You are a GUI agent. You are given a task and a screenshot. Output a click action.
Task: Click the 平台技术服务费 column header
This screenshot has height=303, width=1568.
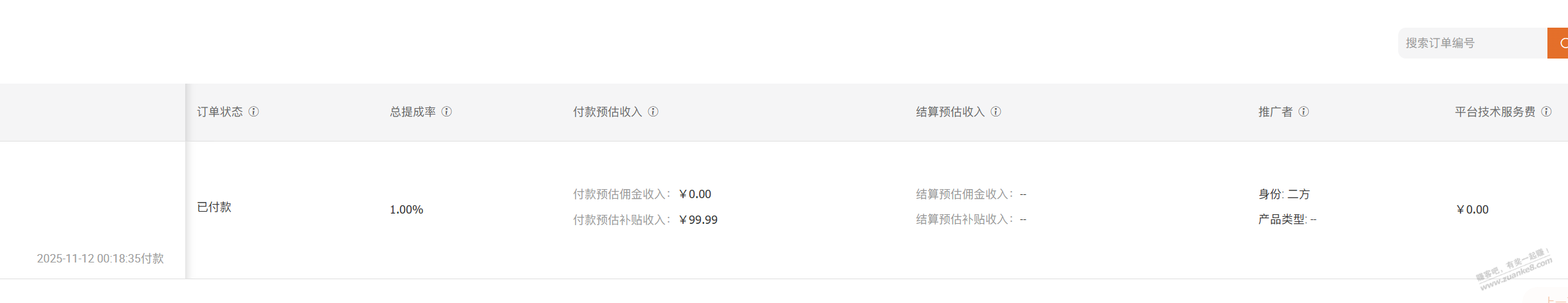[x=1495, y=112]
